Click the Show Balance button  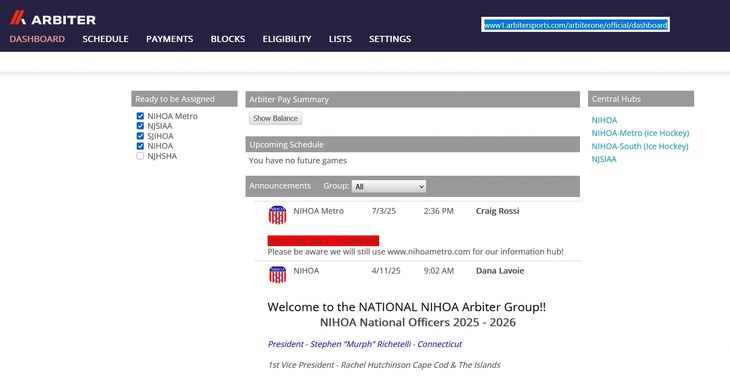(x=275, y=118)
